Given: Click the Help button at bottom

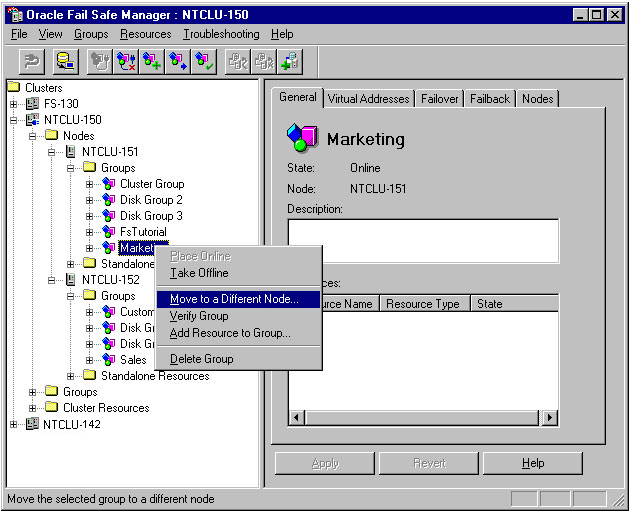Looking at the screenshot, I should pos(533,463).
